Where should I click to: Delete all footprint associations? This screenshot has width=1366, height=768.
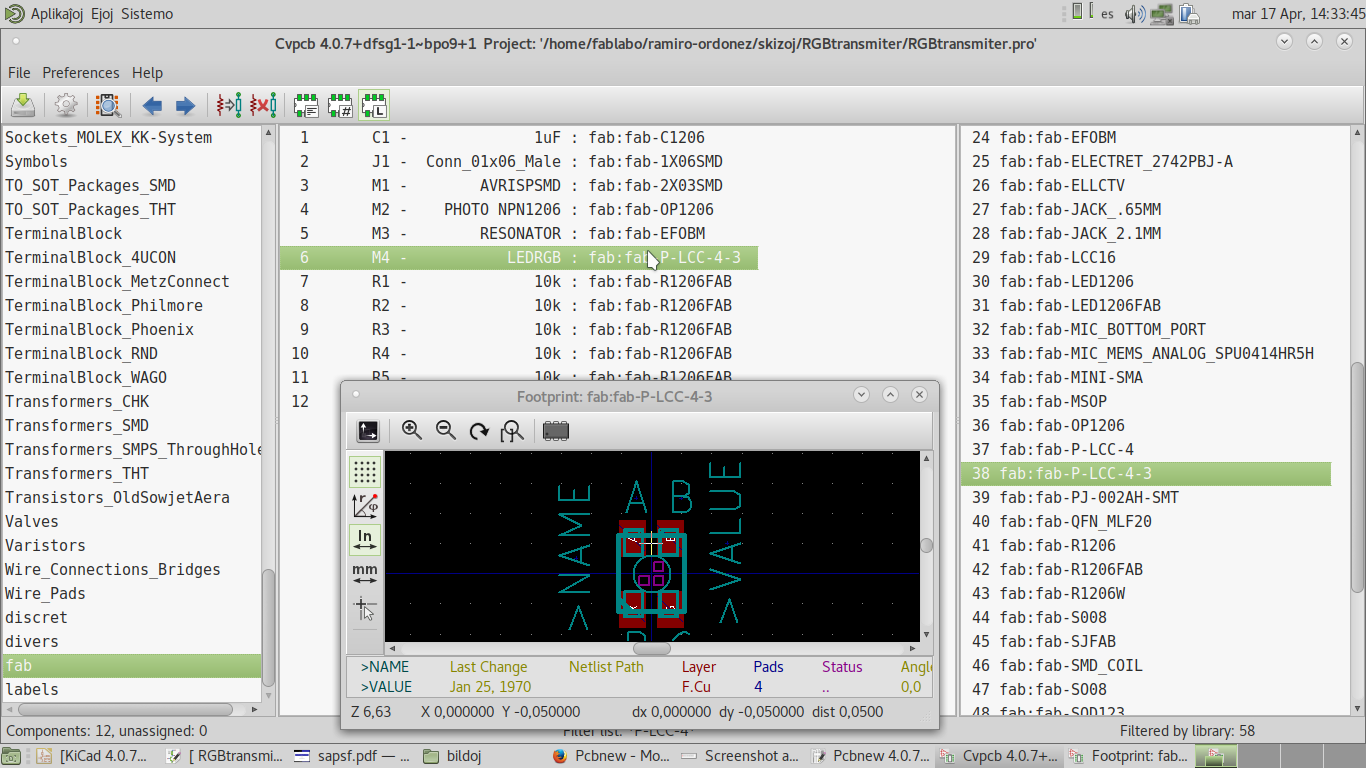click(x=263, y=105)
